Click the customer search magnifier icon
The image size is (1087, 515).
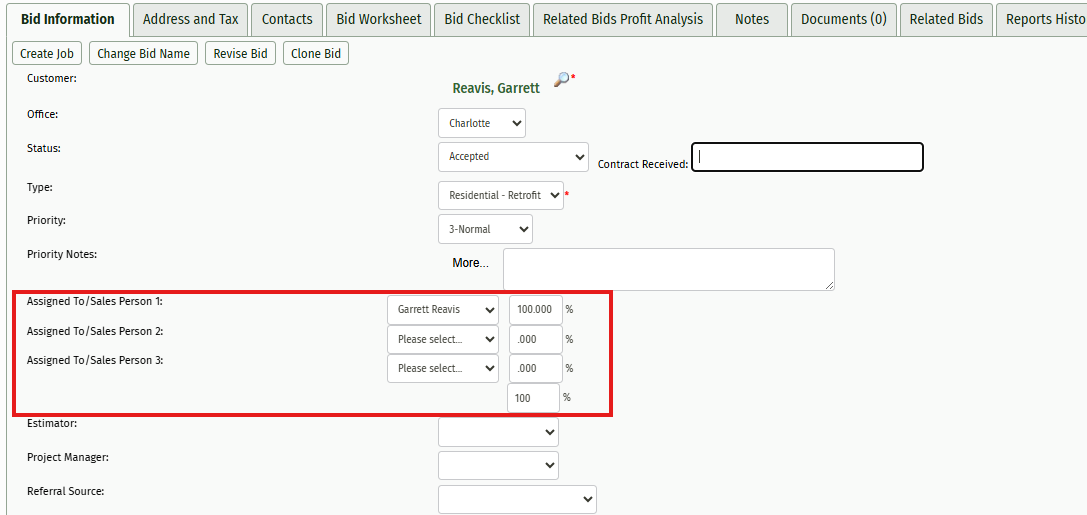coord(561,80)
